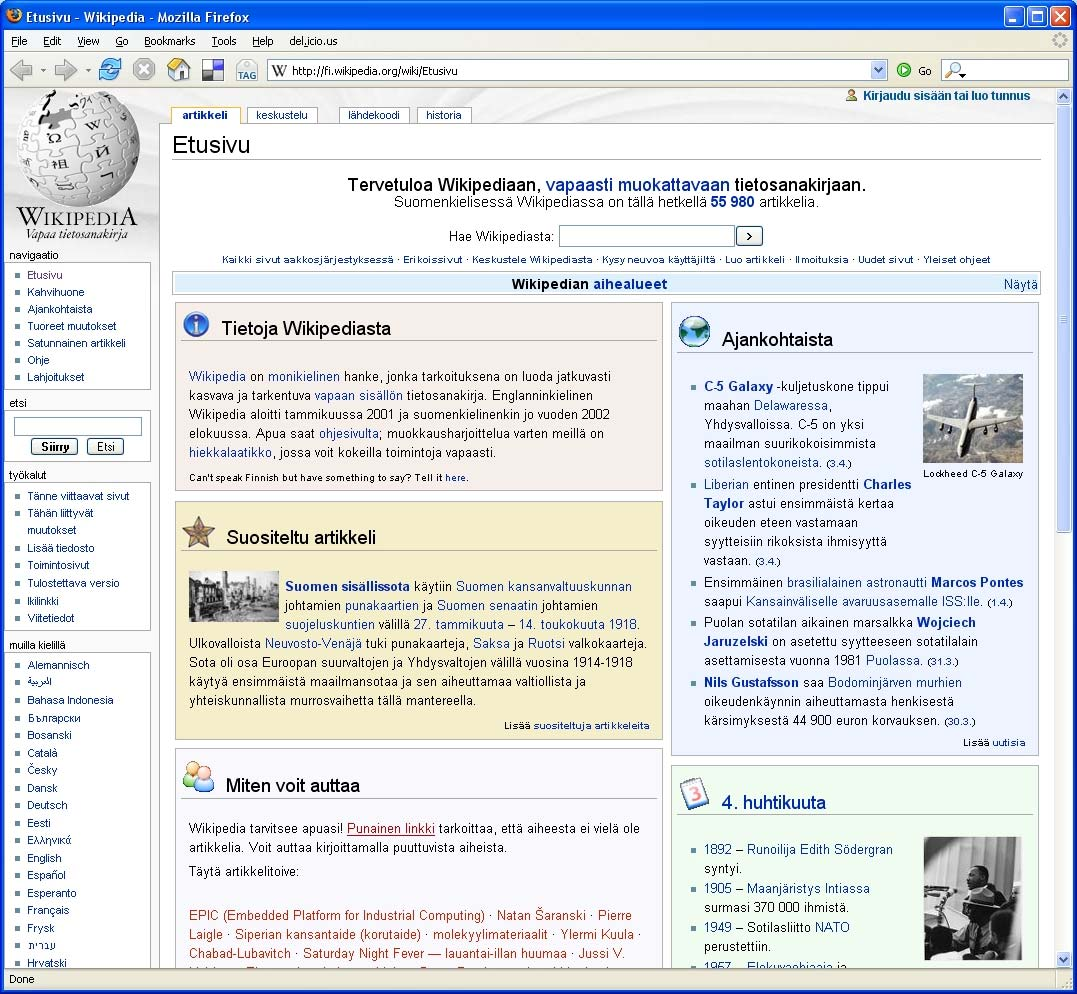Click the globe icon by Ajankohtaista
This screenshot has height=994, width=1077.
694,331
